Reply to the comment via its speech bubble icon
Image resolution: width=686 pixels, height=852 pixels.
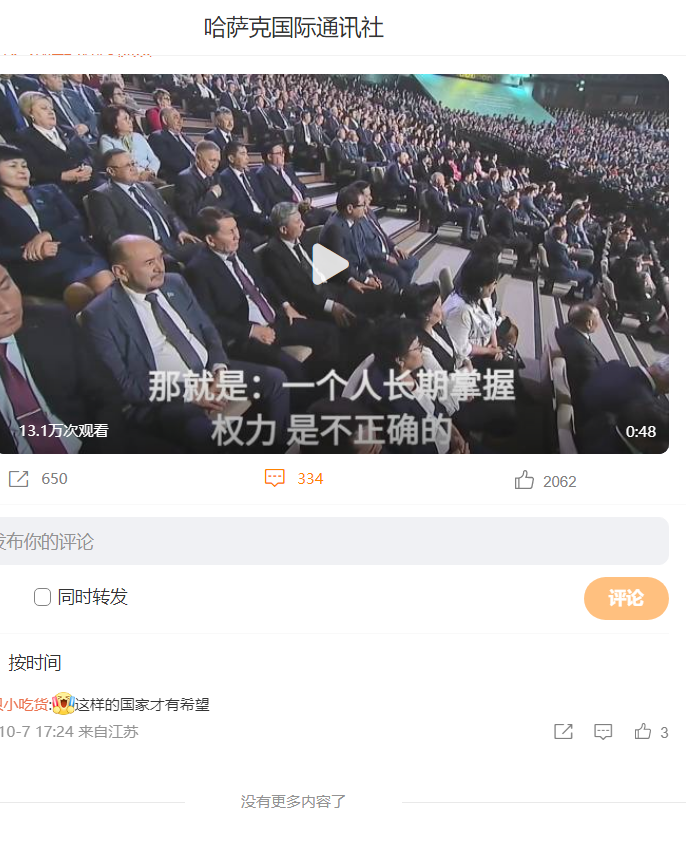(x=603, y=731)
